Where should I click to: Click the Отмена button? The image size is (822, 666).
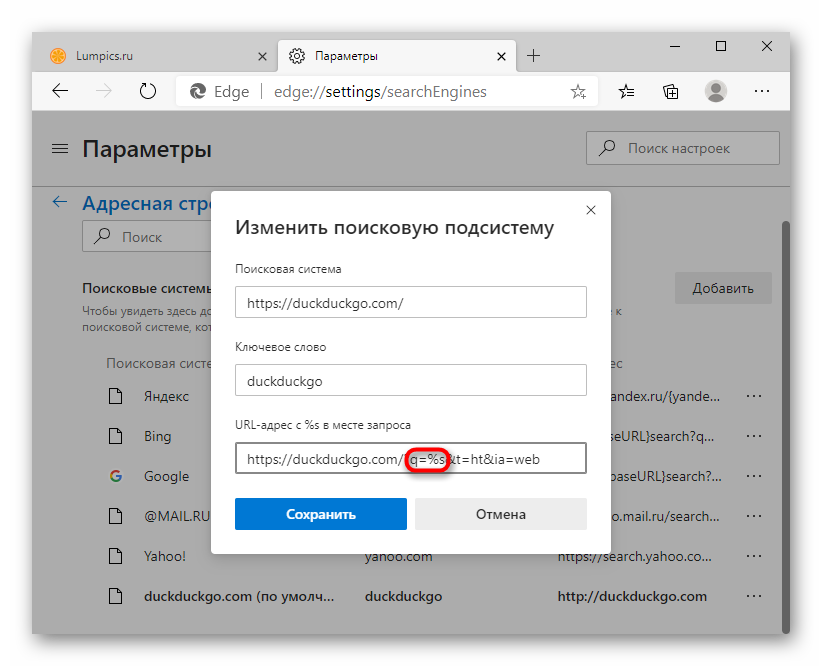click(500, 514)
